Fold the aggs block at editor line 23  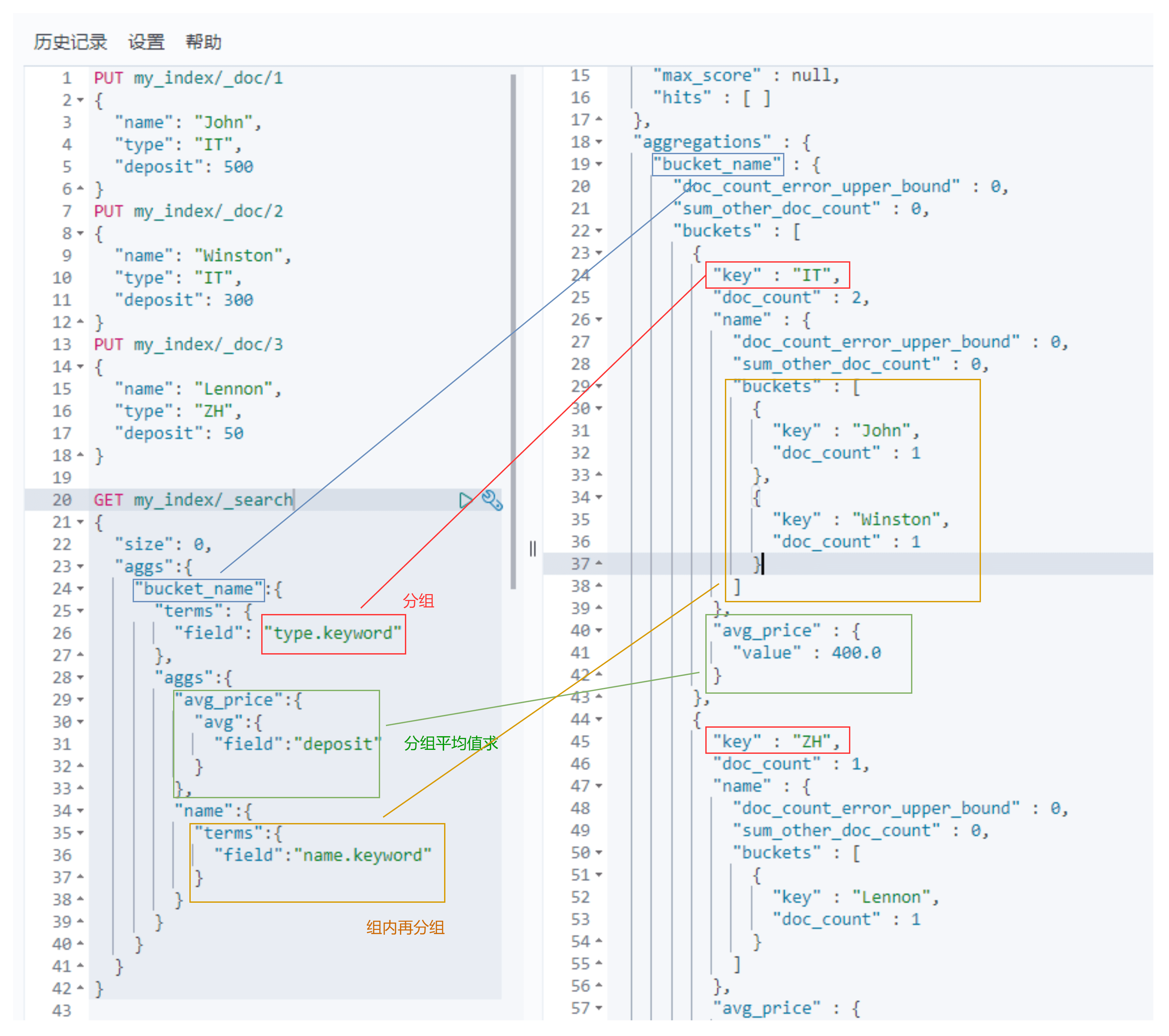point(81,567)
